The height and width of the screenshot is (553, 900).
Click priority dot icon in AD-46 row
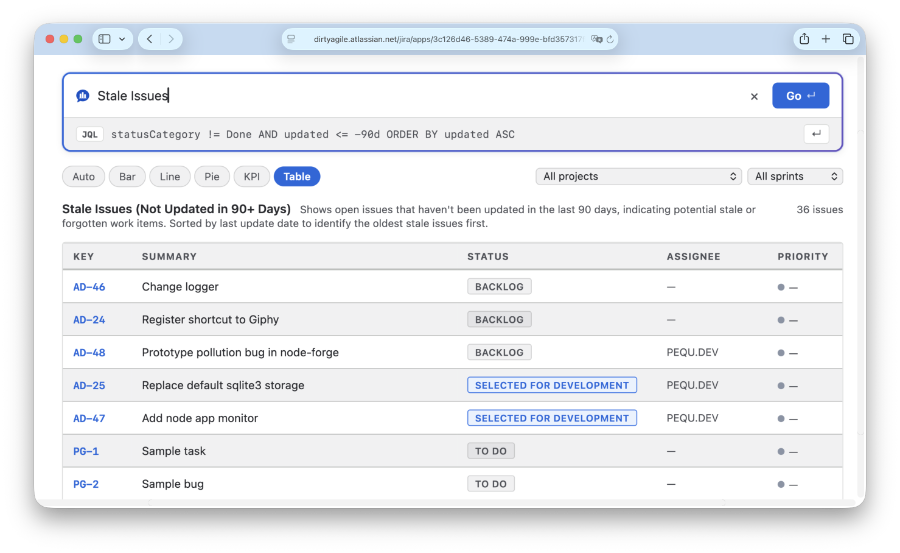pos(781,287)
